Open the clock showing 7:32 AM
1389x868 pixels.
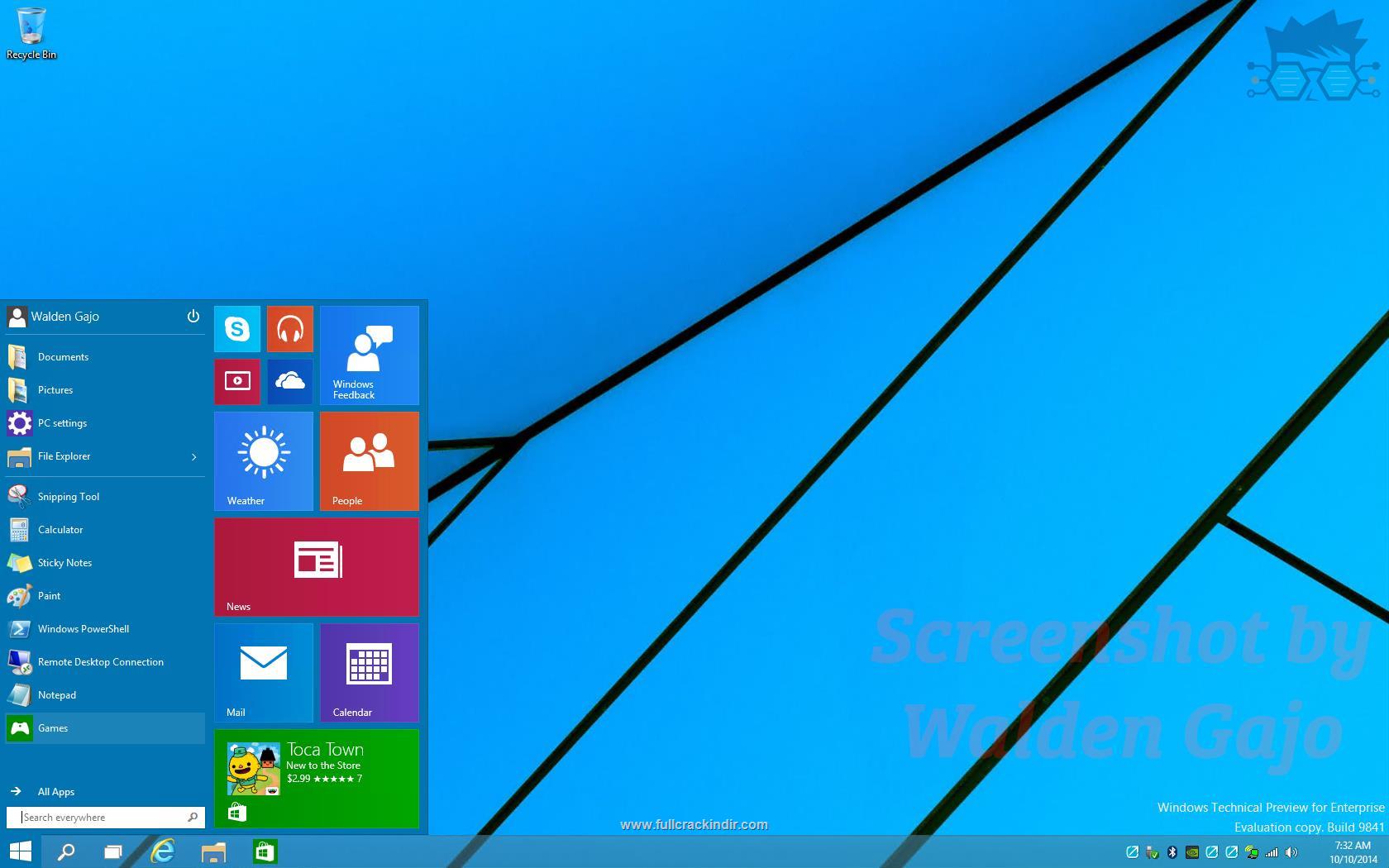1353,852
